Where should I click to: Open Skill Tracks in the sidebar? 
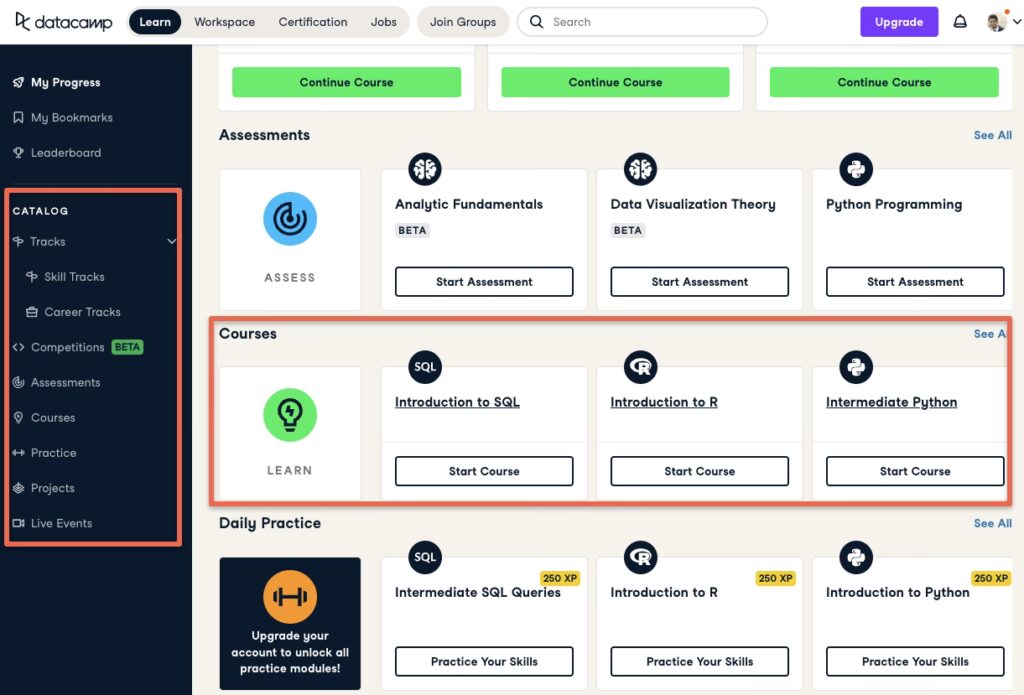[x=73, y=277]
